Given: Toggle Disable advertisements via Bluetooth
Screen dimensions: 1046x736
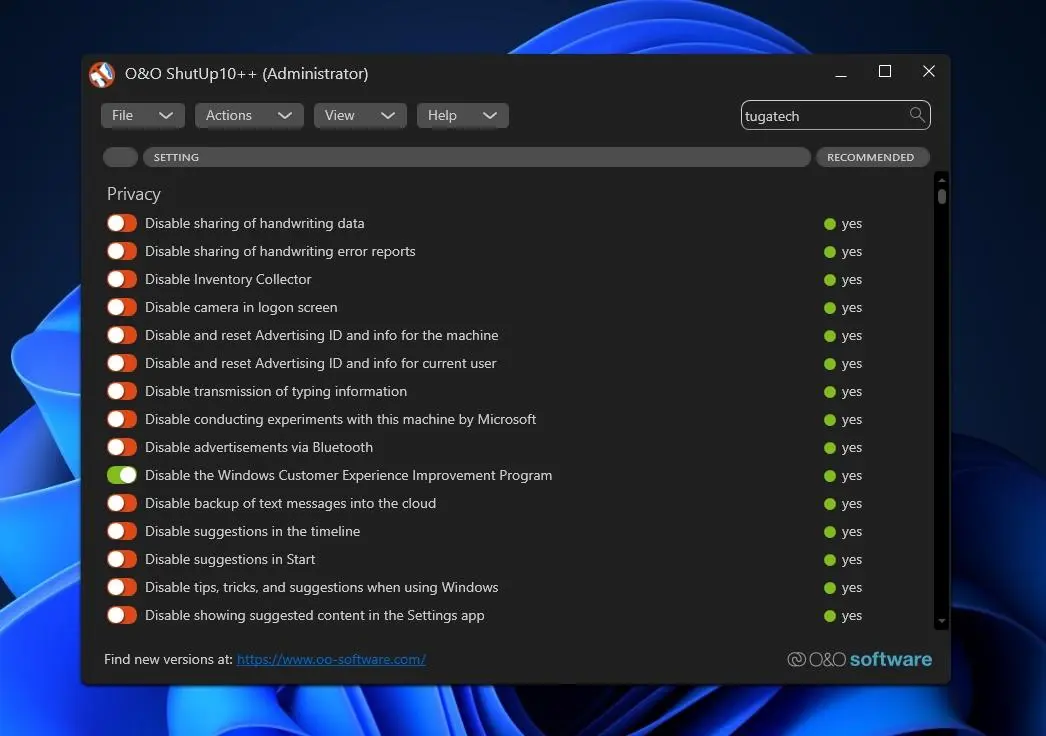Looking at the screenshot, I should point(121,447).
